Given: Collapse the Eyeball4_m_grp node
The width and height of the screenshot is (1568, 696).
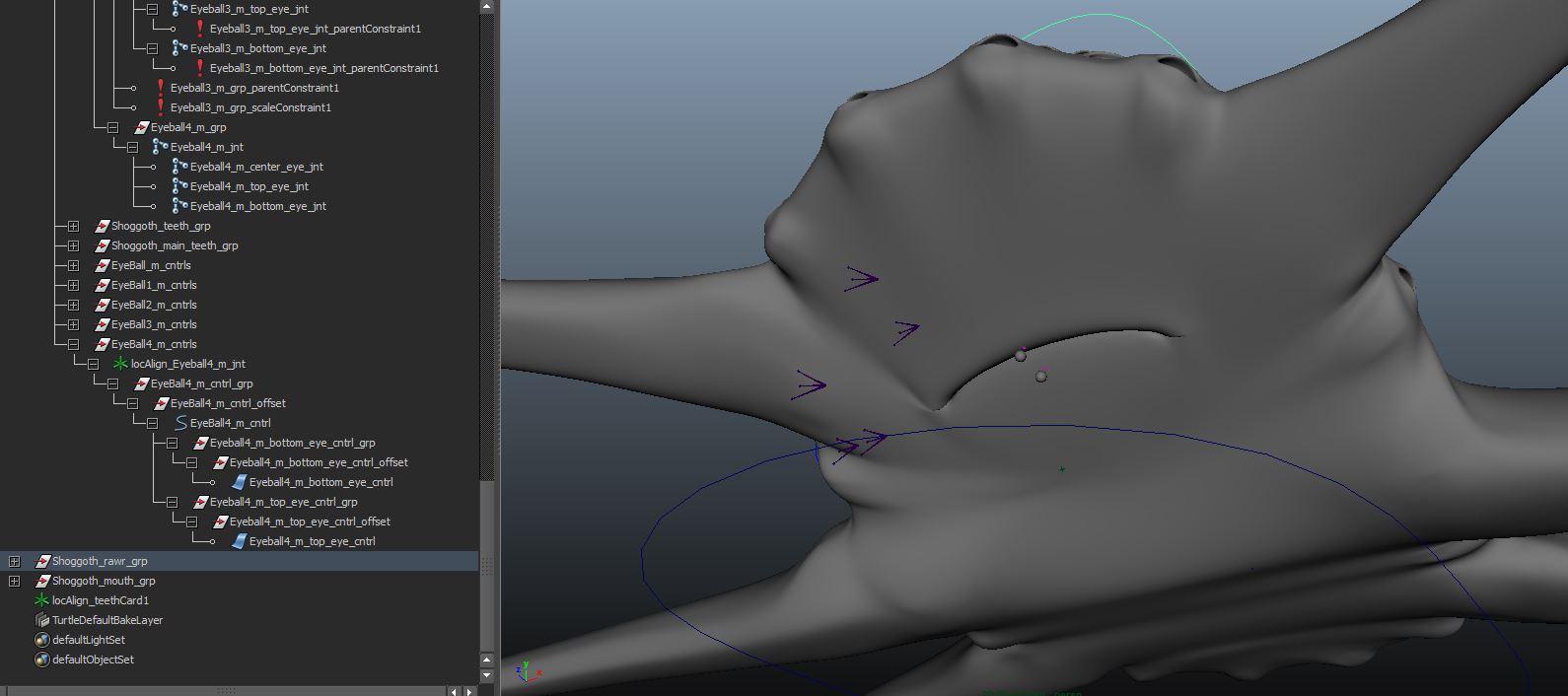Looking at the screenshot, I should (x=112, y=127).
